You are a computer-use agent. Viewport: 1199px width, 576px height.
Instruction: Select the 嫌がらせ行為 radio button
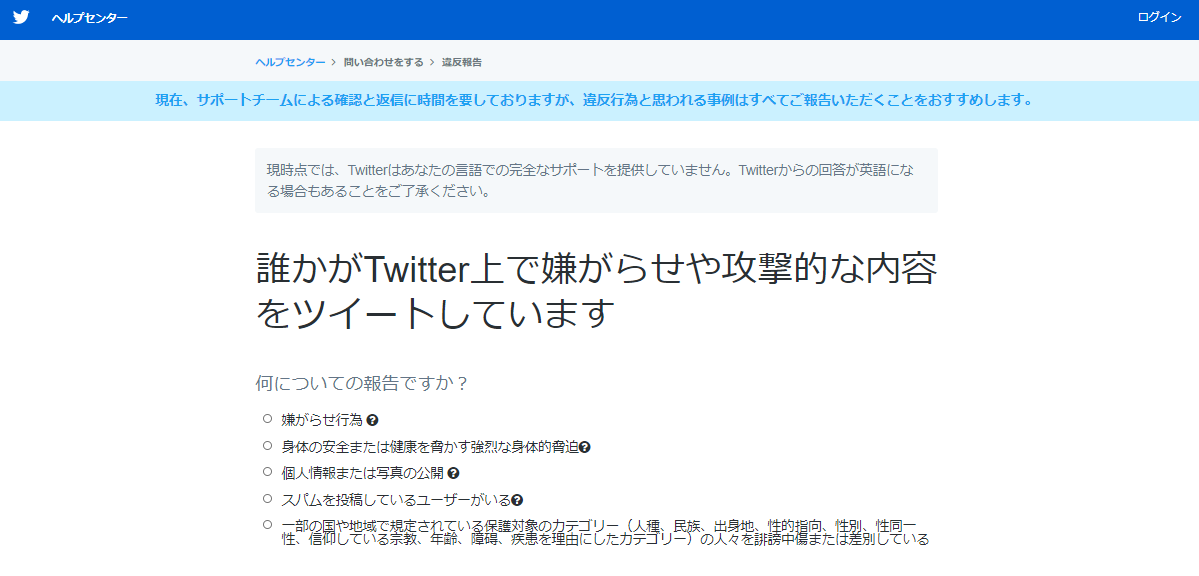(x=267, y=418)
